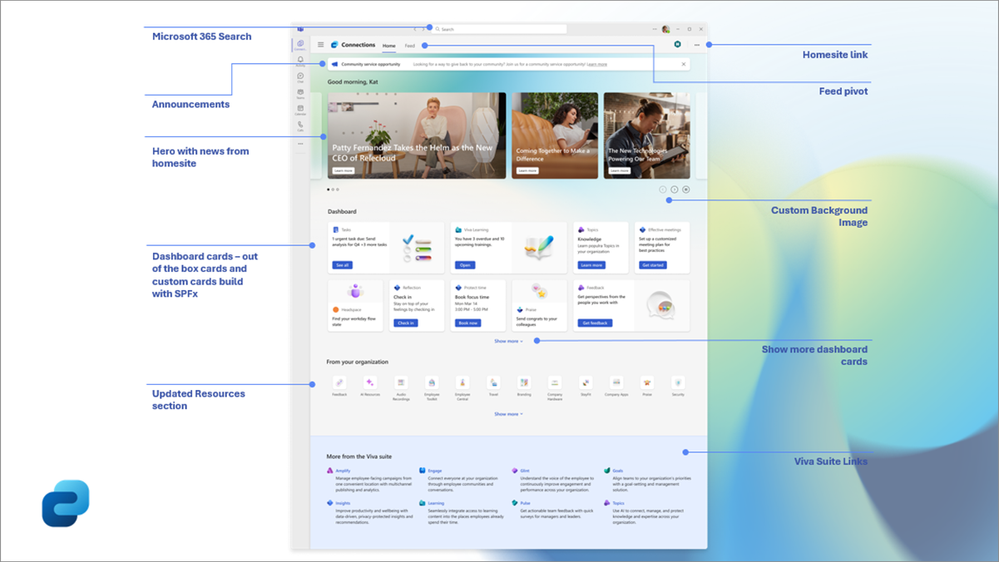This screenshot has height=562, width=999.
Task: Click into the Microsoft 365 Search box
Action: click(x=500, y=29)
